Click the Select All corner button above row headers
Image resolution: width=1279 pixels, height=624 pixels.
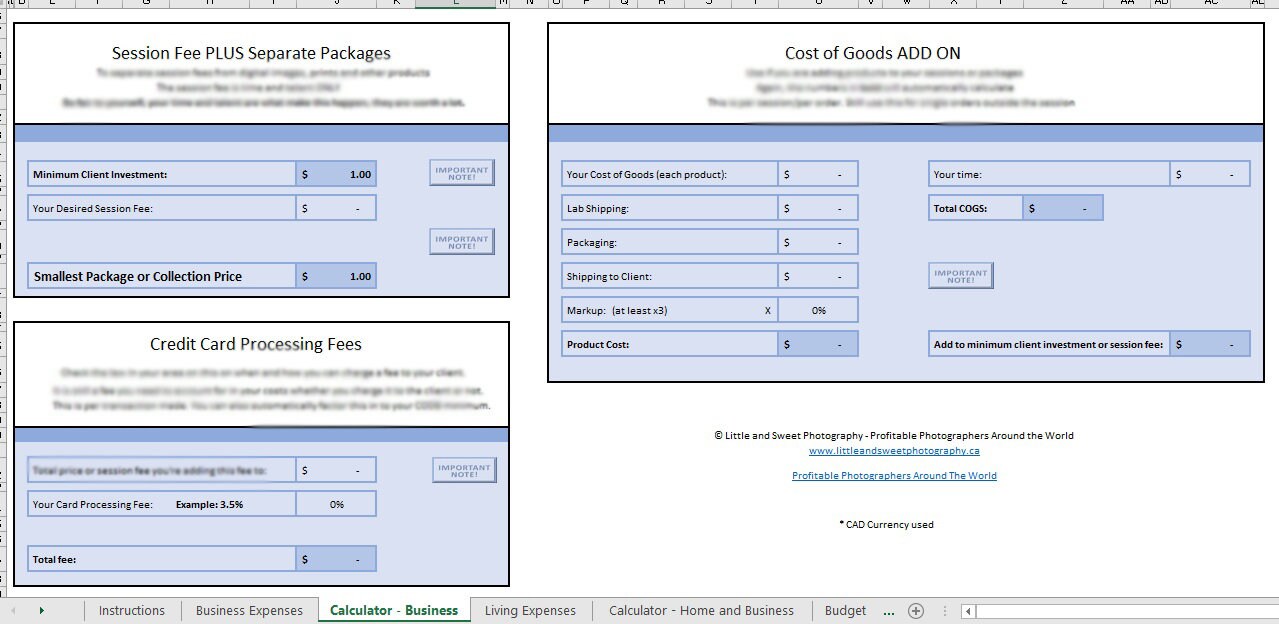pyautogui.click(x=5, y=5)
